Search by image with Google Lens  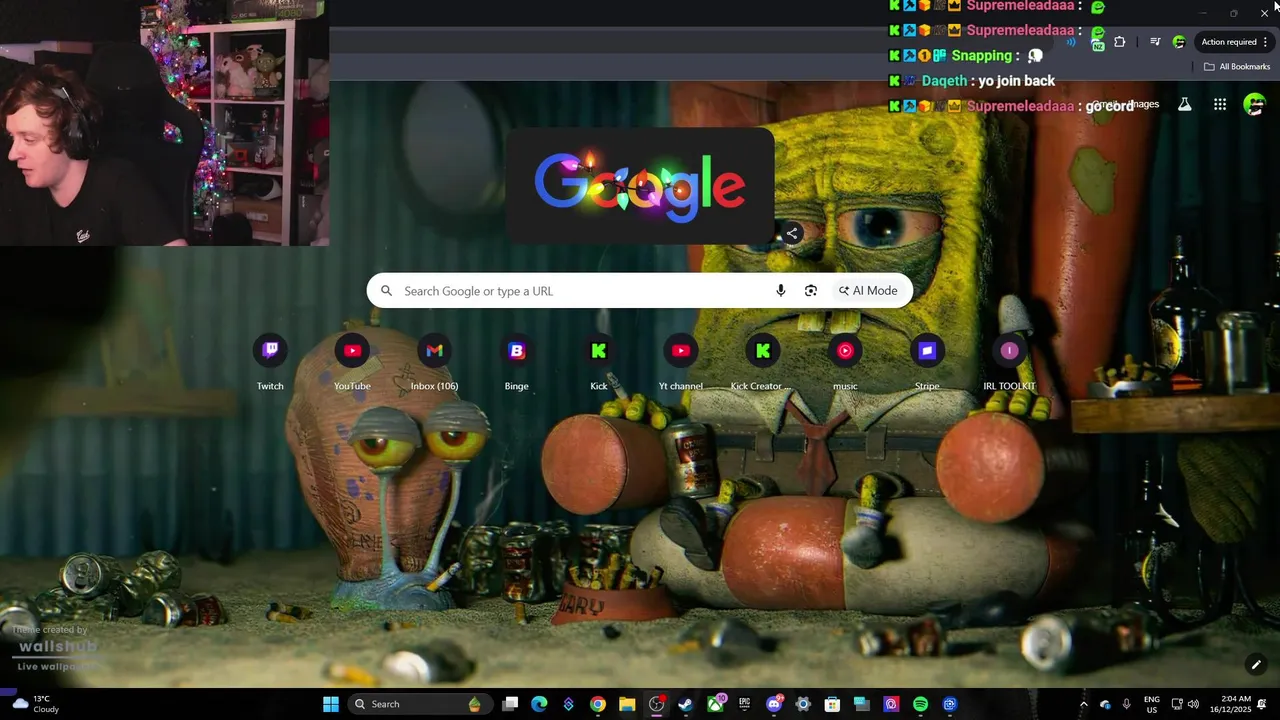tap(811, 291)
